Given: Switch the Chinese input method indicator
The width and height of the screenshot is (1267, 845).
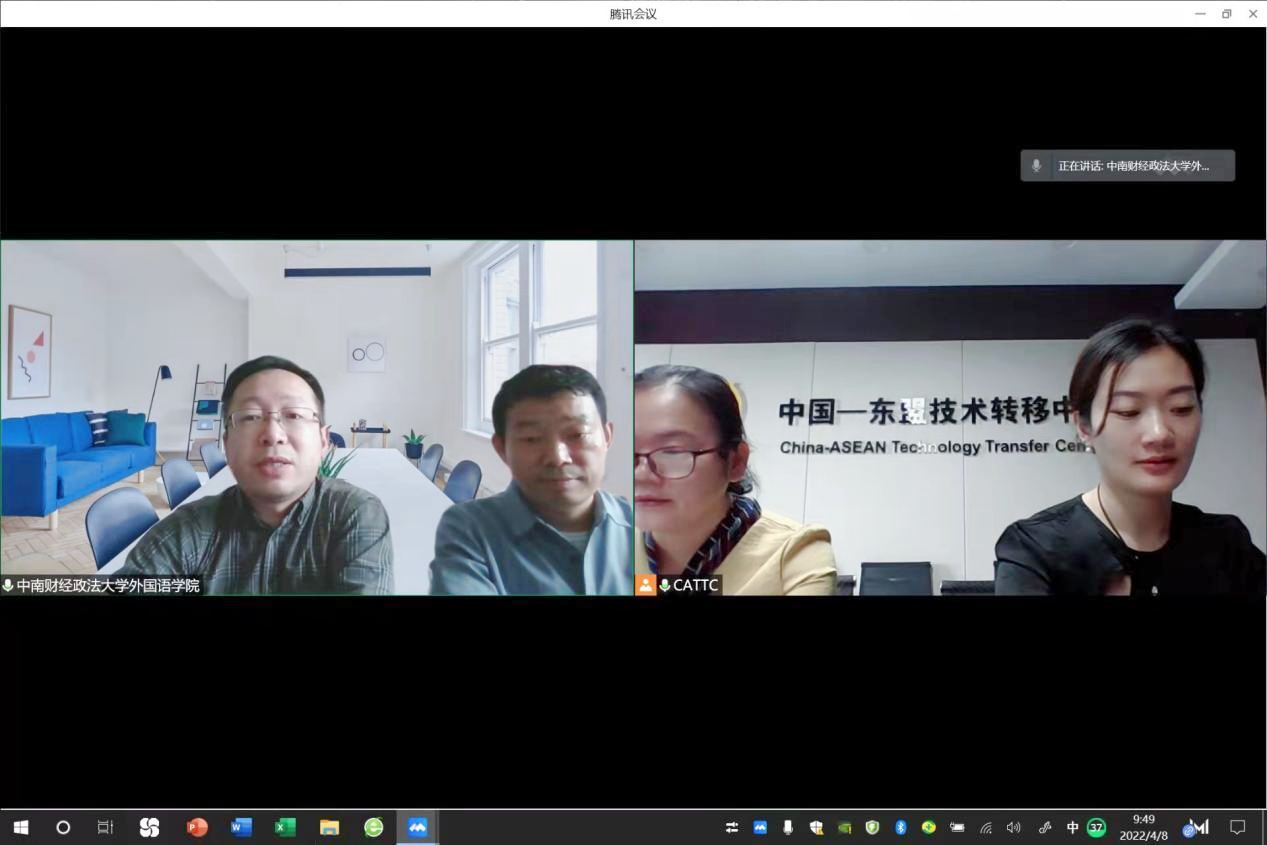Looking at the screenshot, I should (x=1072, y=827).
